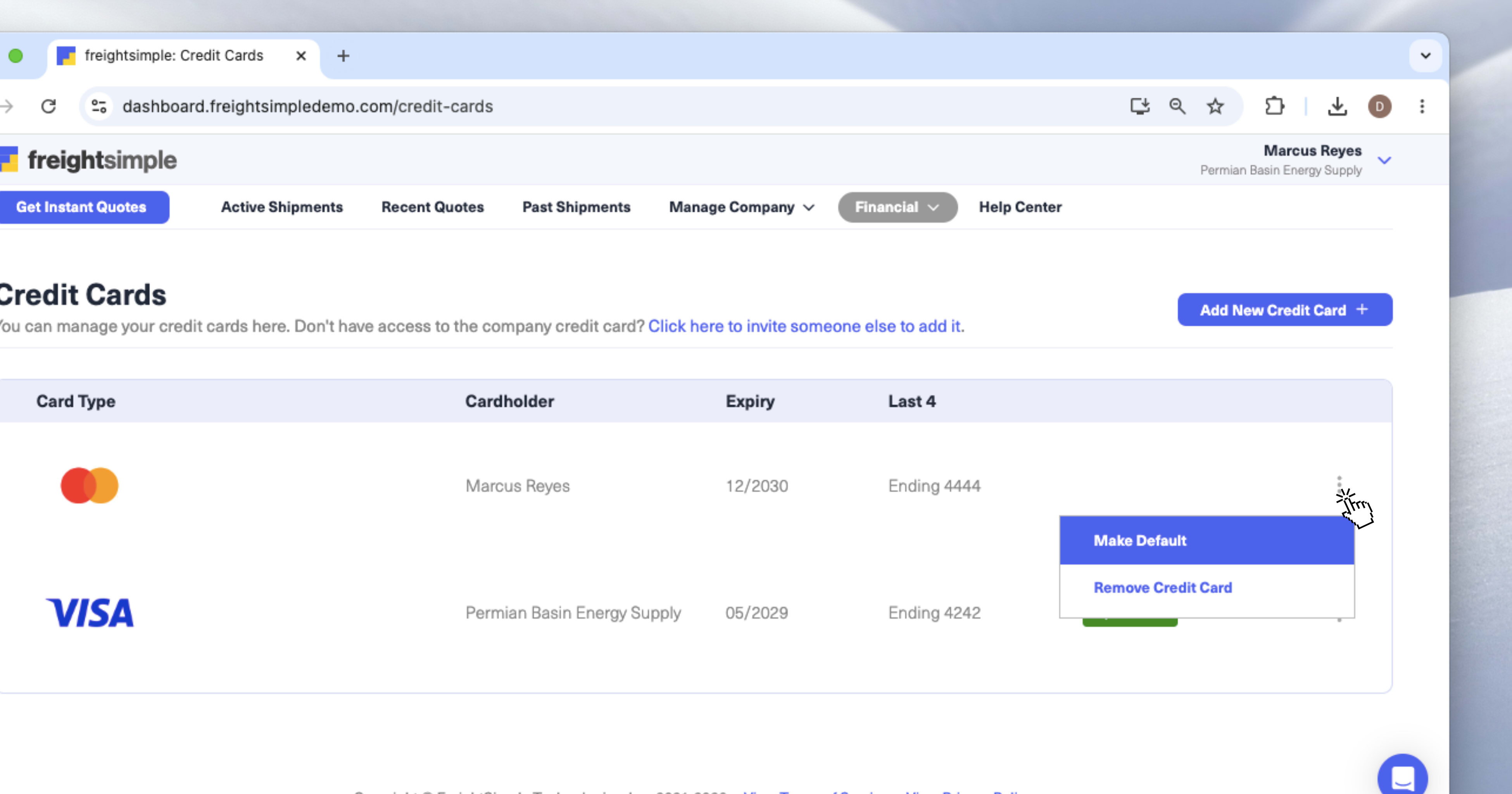This screenshot has height=794, width=1512.
Task: Expand the Manage Company menu
Action: coord(742,207)
